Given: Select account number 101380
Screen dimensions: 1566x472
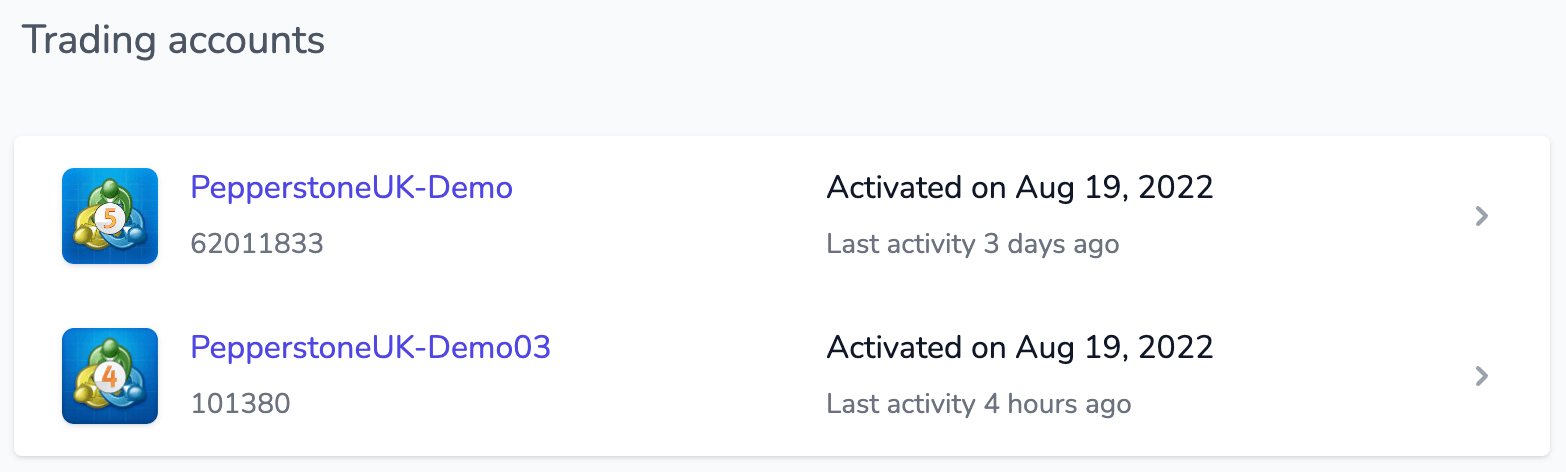Looking at the screenshot, I should 240,404.
